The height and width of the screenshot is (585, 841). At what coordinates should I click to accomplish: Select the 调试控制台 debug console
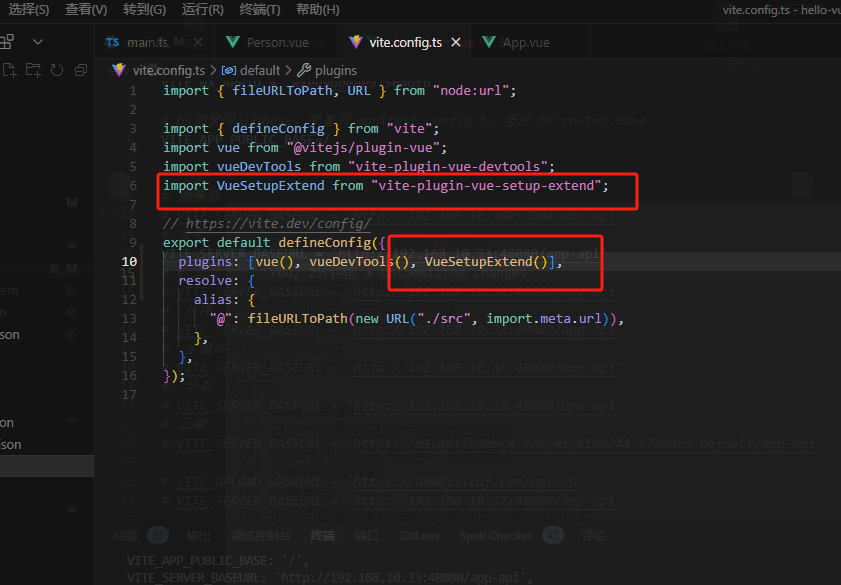260,535
